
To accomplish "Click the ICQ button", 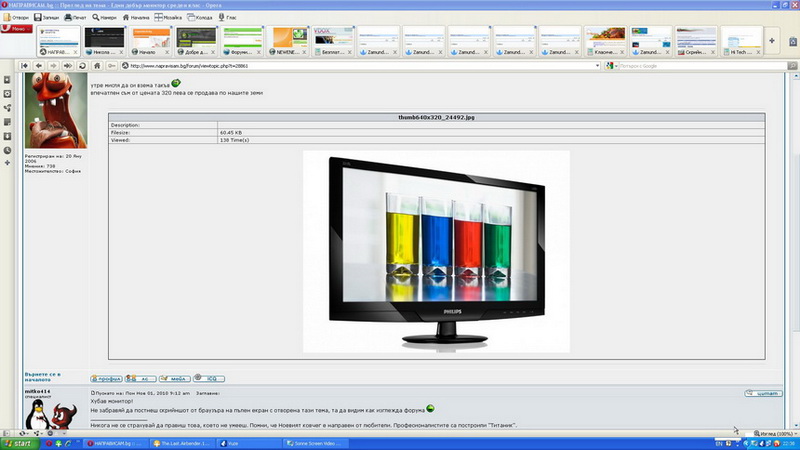I will tap(209, 379).
